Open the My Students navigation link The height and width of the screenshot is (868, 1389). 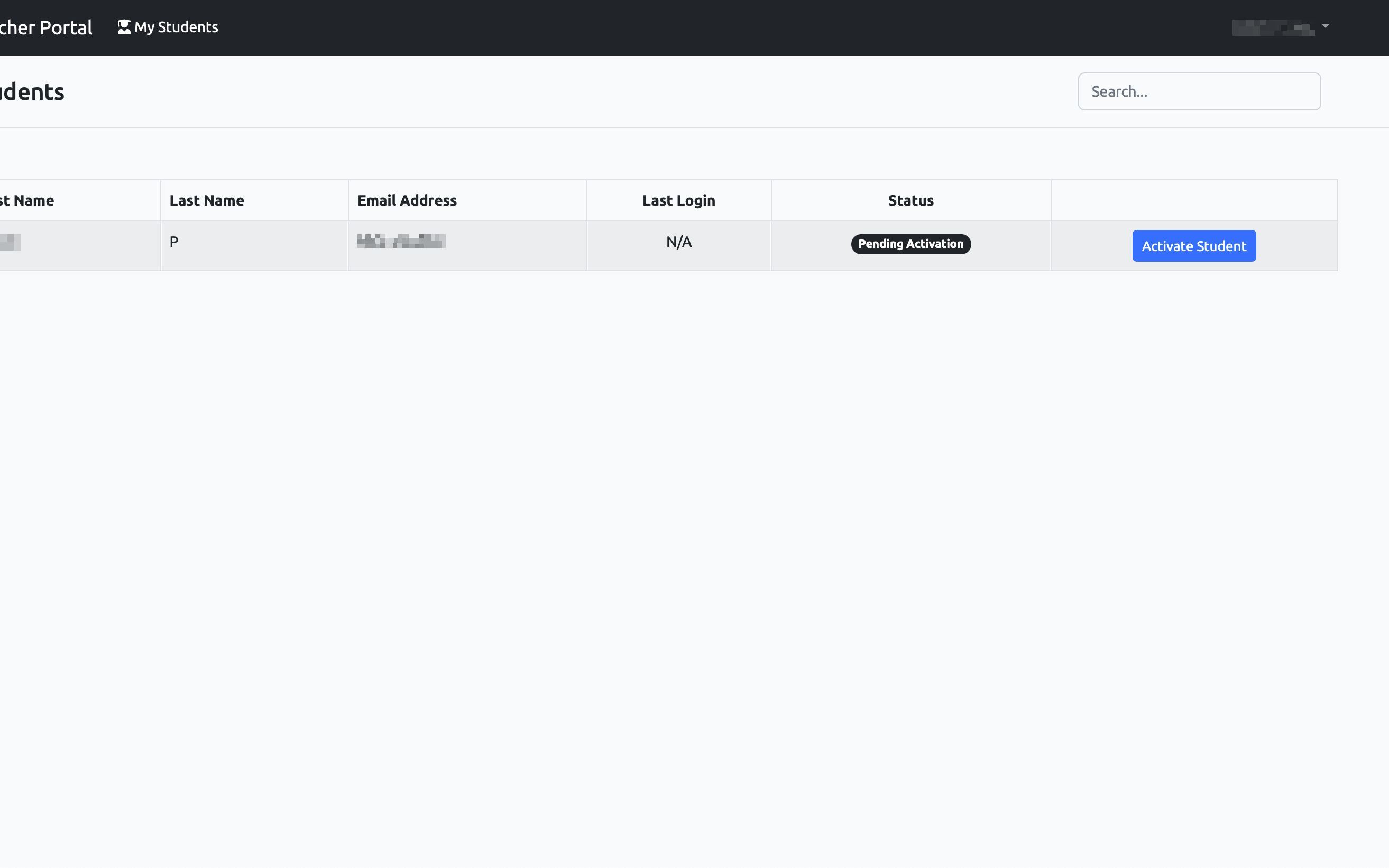[168, 27]
